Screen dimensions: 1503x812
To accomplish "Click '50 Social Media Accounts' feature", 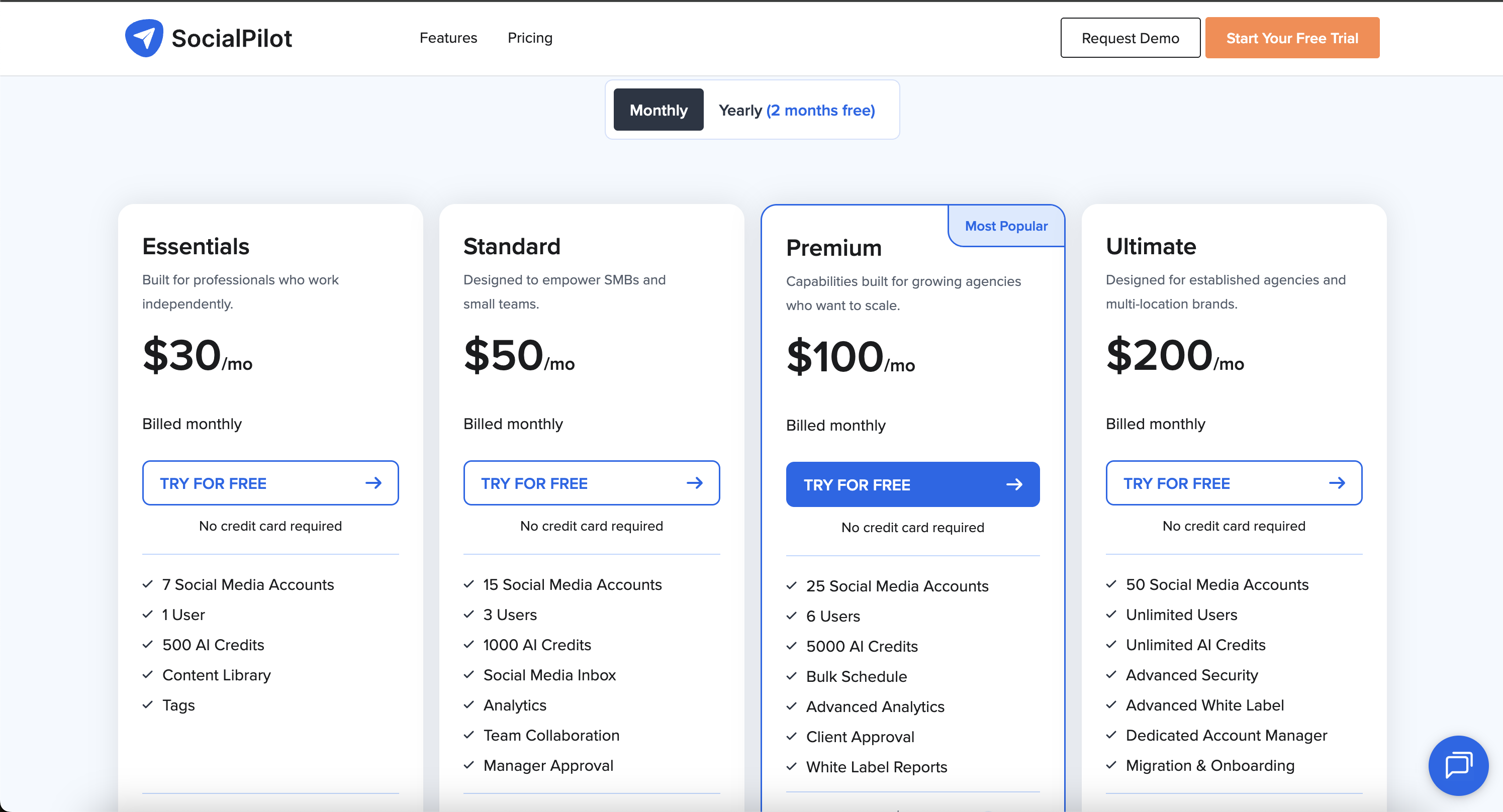I will coord(1217,584).
